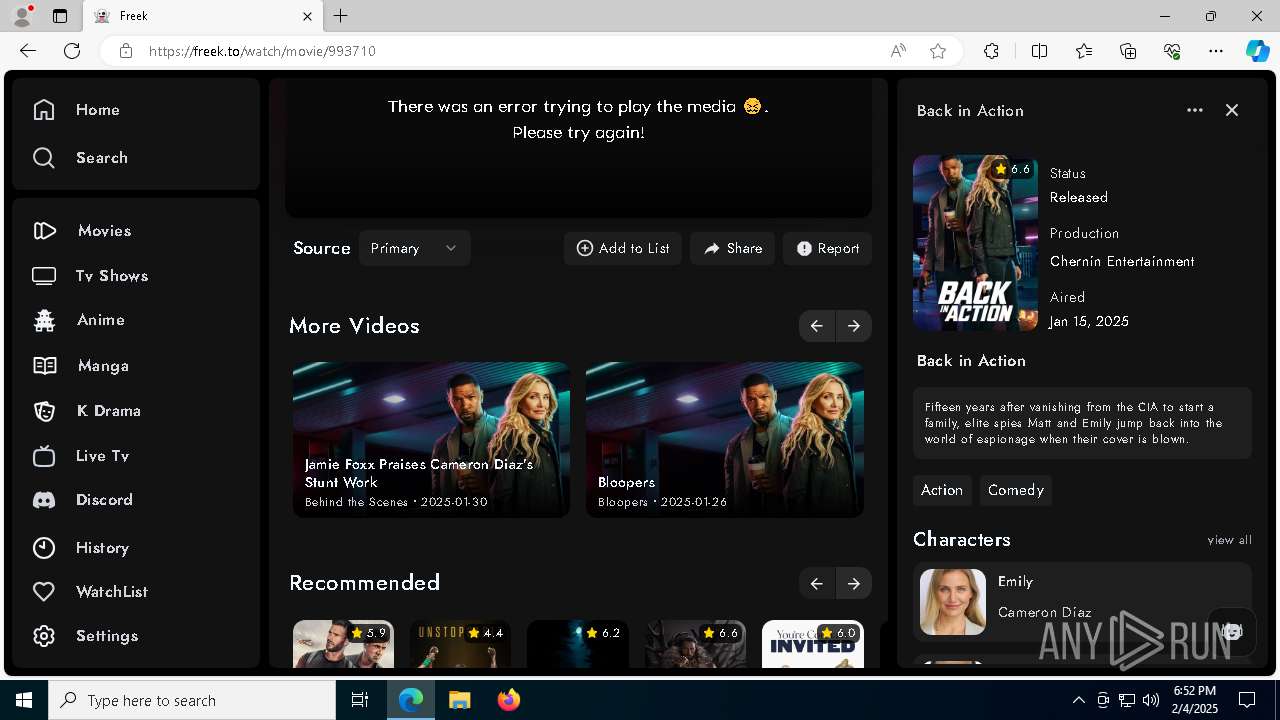Open the browser profile icon
This screenshot has width=1280, height=720.
pos(22,16)
